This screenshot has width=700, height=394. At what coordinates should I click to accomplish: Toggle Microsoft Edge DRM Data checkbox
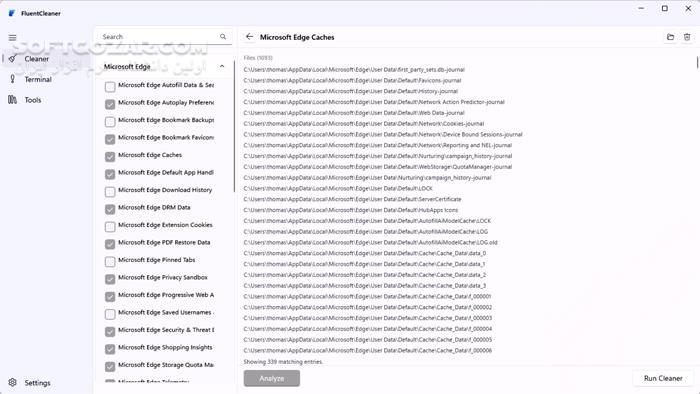pos(110,209)
